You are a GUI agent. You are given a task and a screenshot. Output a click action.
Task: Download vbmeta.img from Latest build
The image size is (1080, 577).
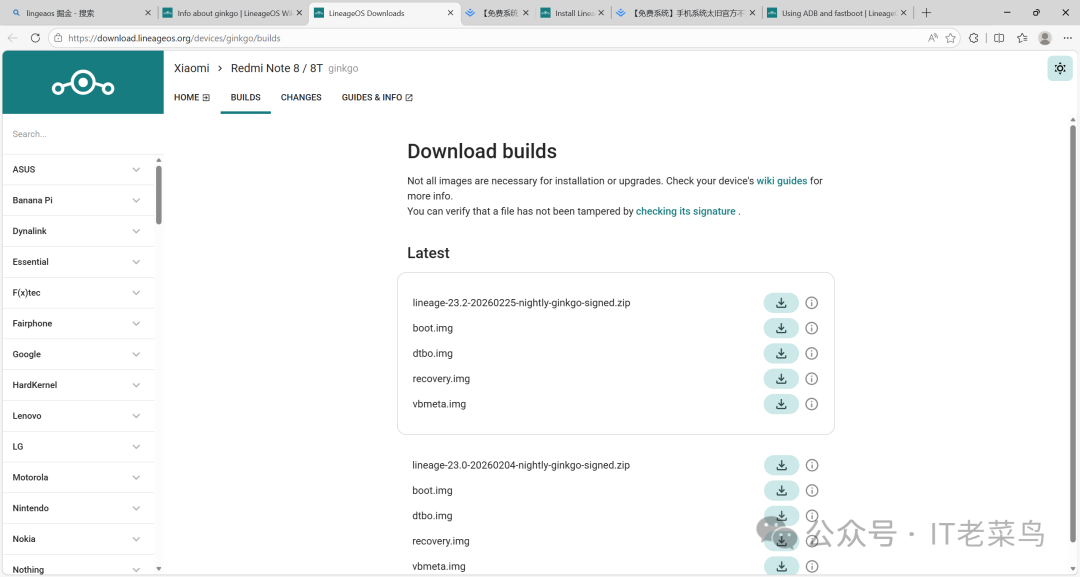pos(781,404)
